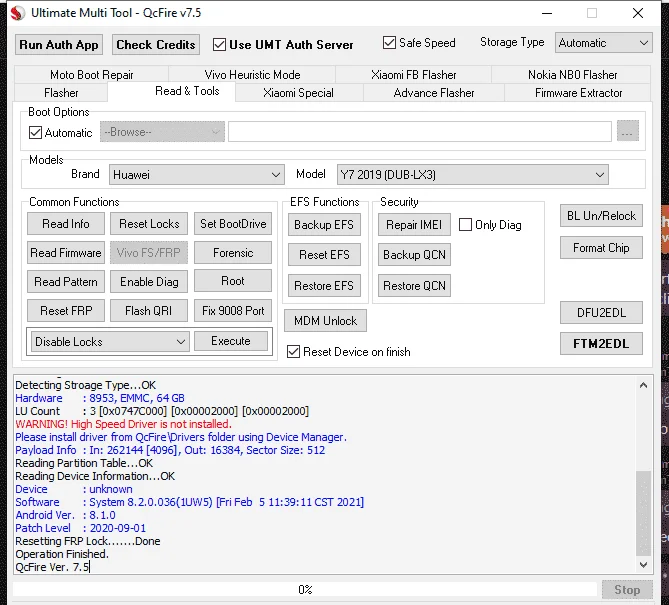Click Reset FRP button

(x=66, y=311)
